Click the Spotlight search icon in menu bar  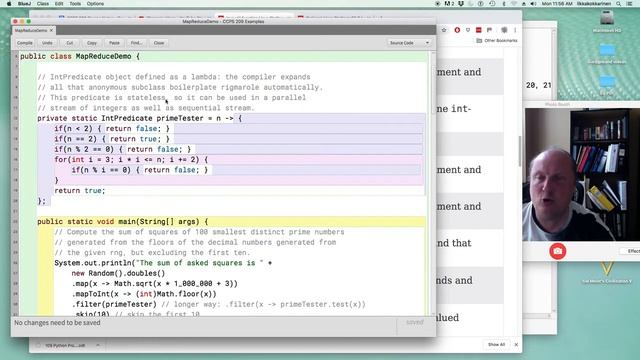coord(619,4)
